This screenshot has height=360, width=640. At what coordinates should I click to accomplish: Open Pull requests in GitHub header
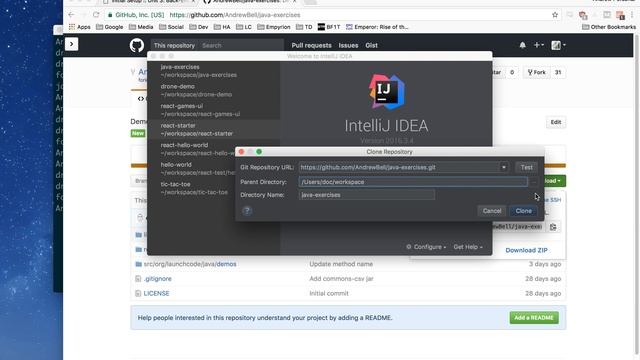(x=311, y=45)
